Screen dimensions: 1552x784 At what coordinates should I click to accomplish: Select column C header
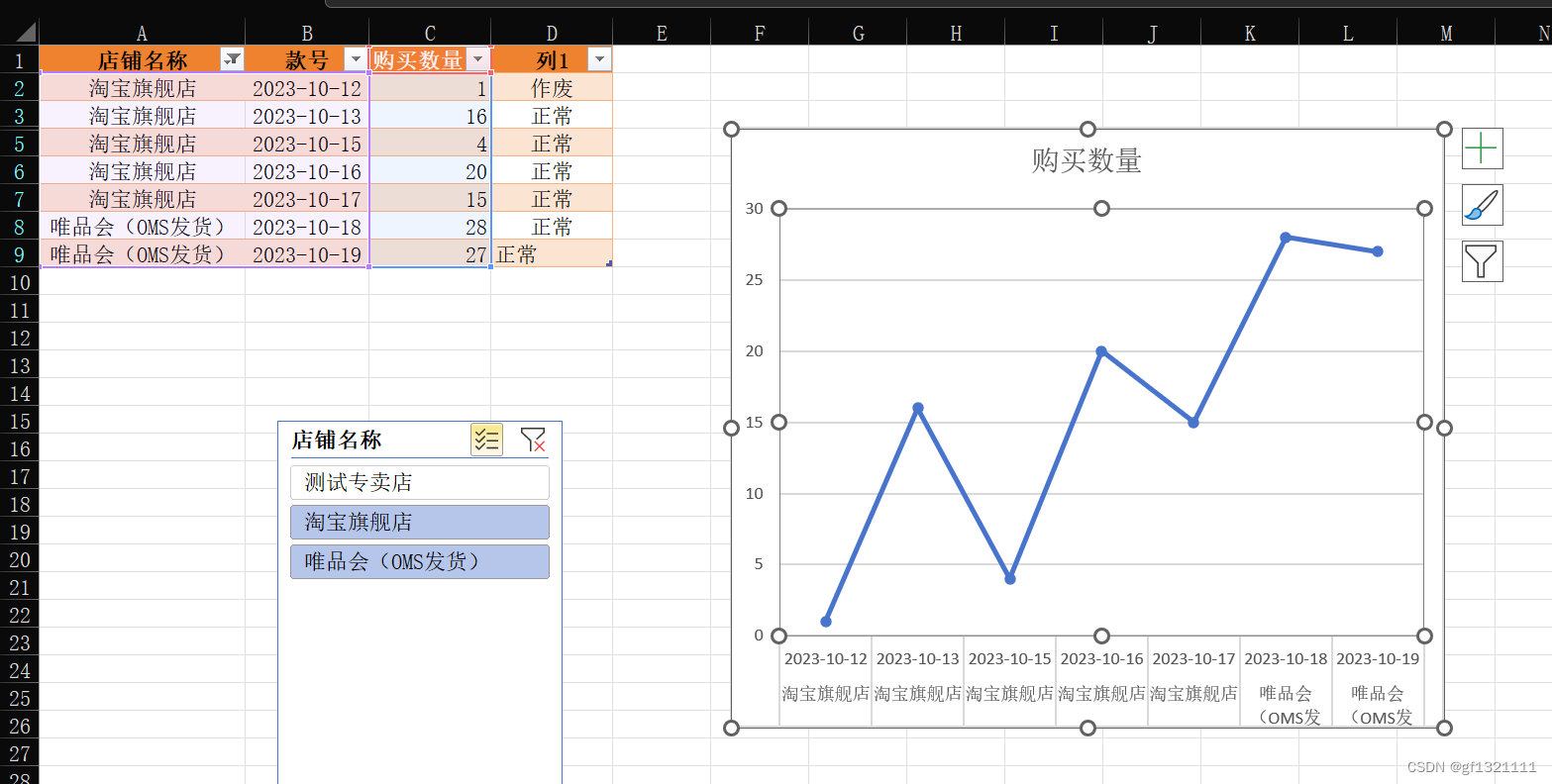click(430, 34)
